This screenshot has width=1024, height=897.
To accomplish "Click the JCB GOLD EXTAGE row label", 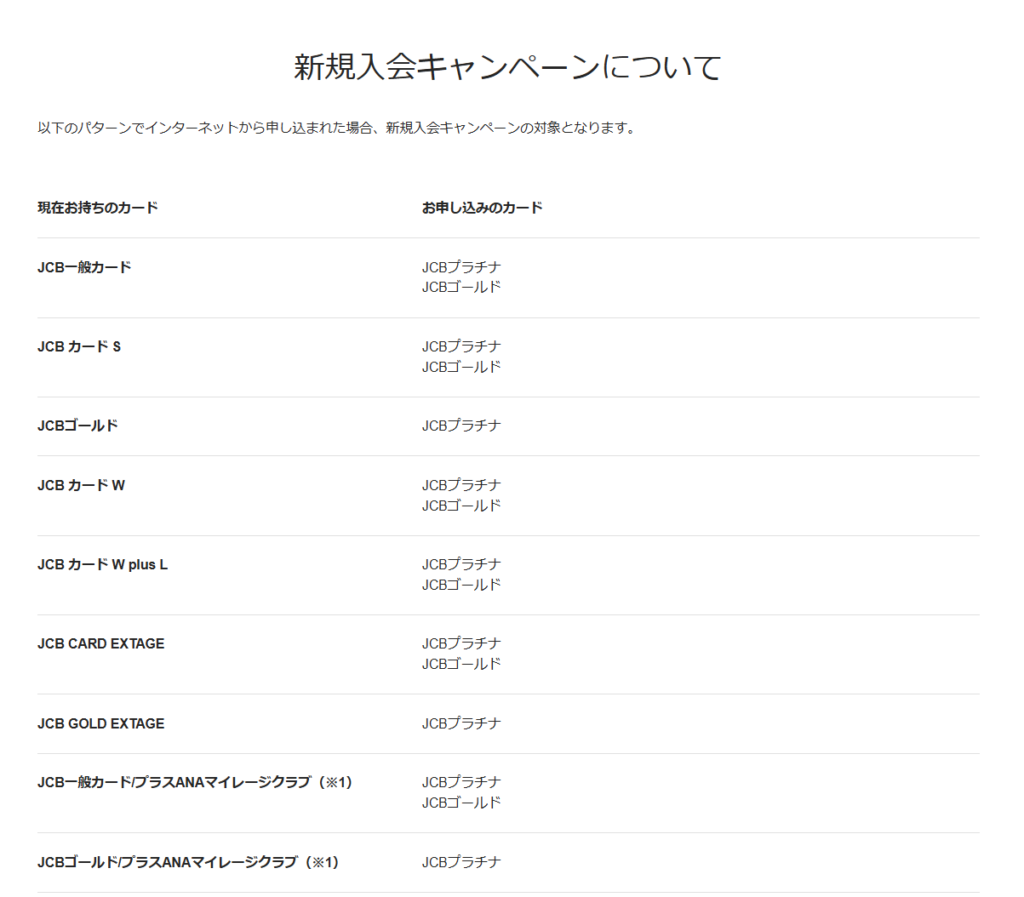I will 101,723.
